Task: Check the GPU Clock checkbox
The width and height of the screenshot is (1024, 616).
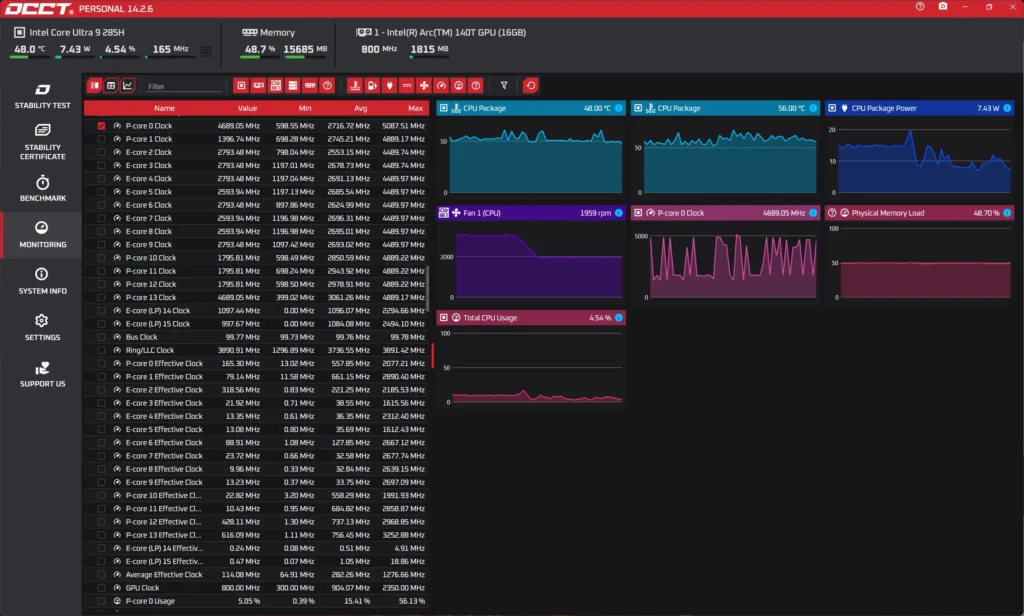Action: (x=101, y=588)
